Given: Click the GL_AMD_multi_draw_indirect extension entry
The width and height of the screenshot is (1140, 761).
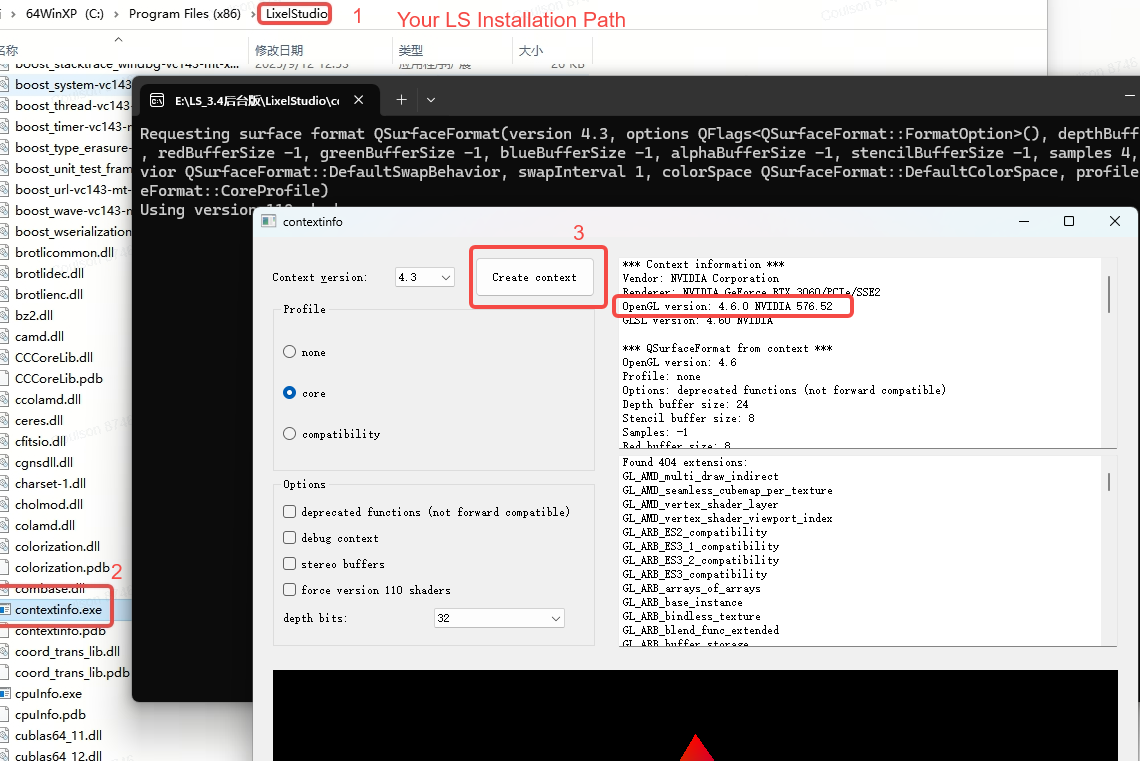Looking at the screenshot, I should [700, 476].
